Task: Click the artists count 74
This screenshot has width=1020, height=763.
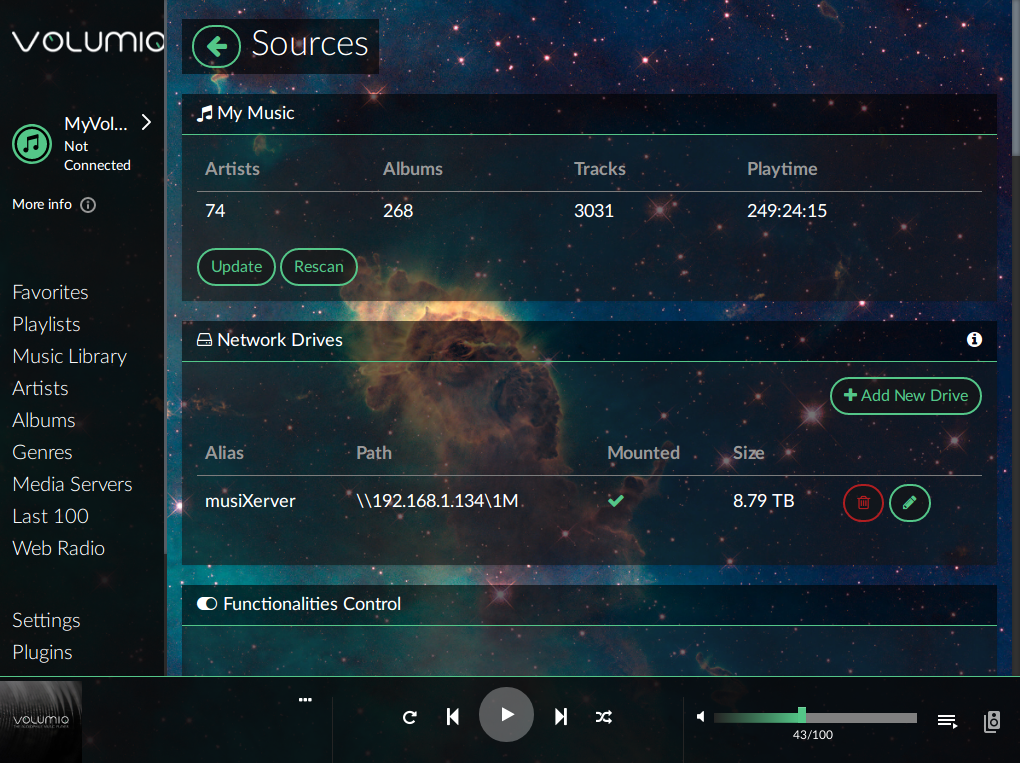Action: point(215,211)
